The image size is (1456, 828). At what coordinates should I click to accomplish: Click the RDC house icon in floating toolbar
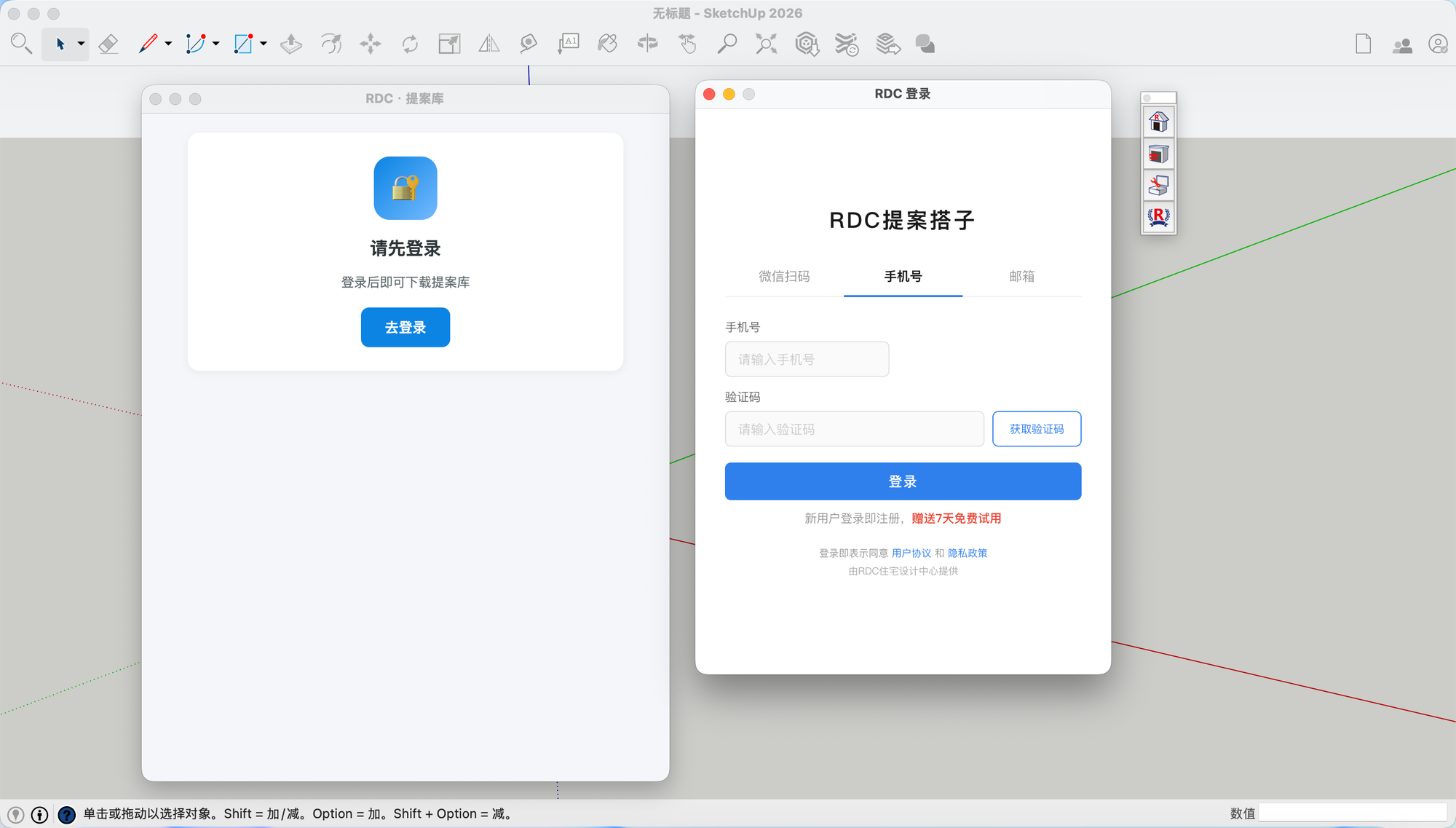1159,121
